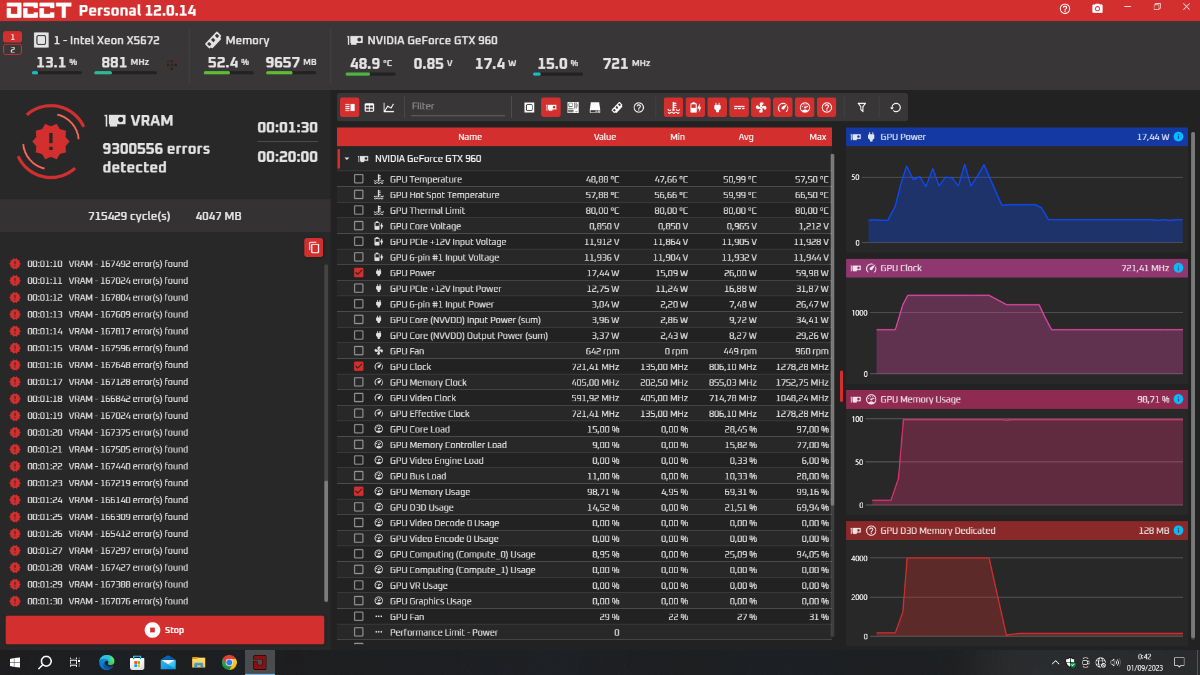This screenshot has height=675, width=1200.
Task: Click the reset min/max refresh icon
Action: click(895, 107)
